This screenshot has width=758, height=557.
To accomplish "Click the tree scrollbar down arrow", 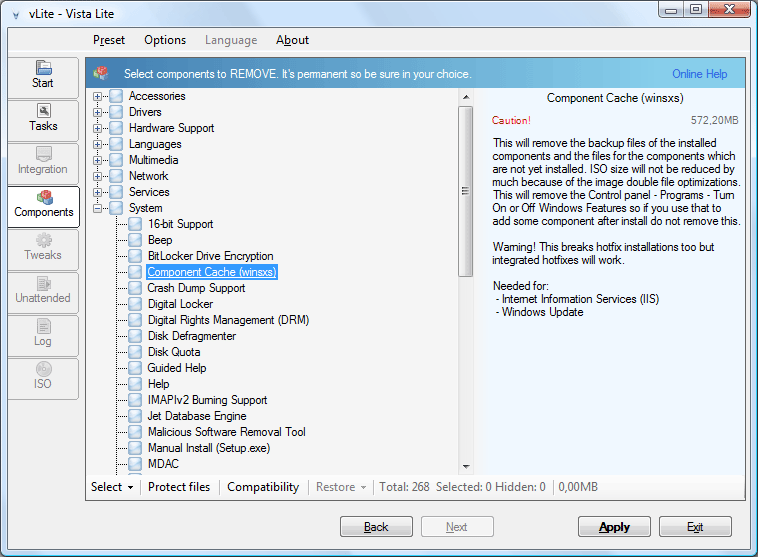I will (466, 467).
